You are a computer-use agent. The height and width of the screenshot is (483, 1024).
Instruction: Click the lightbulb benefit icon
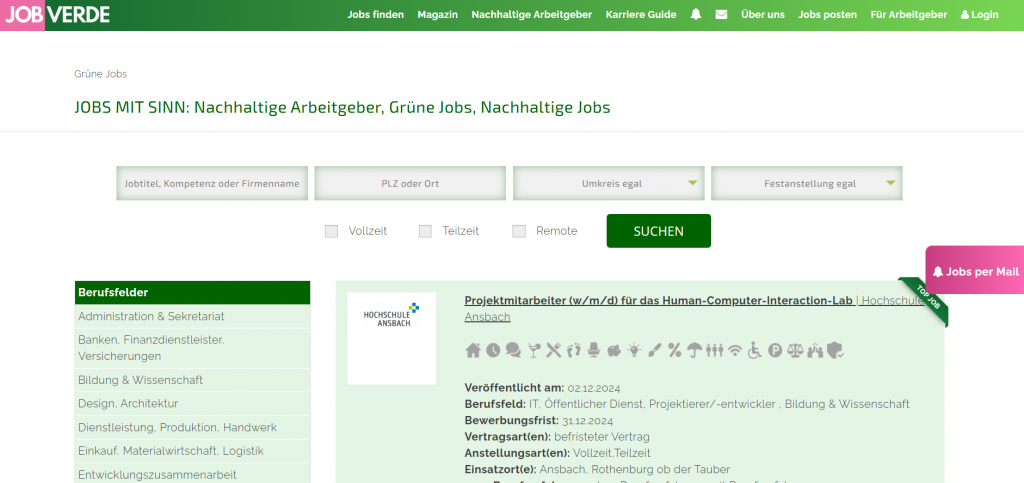click(634, 350)
